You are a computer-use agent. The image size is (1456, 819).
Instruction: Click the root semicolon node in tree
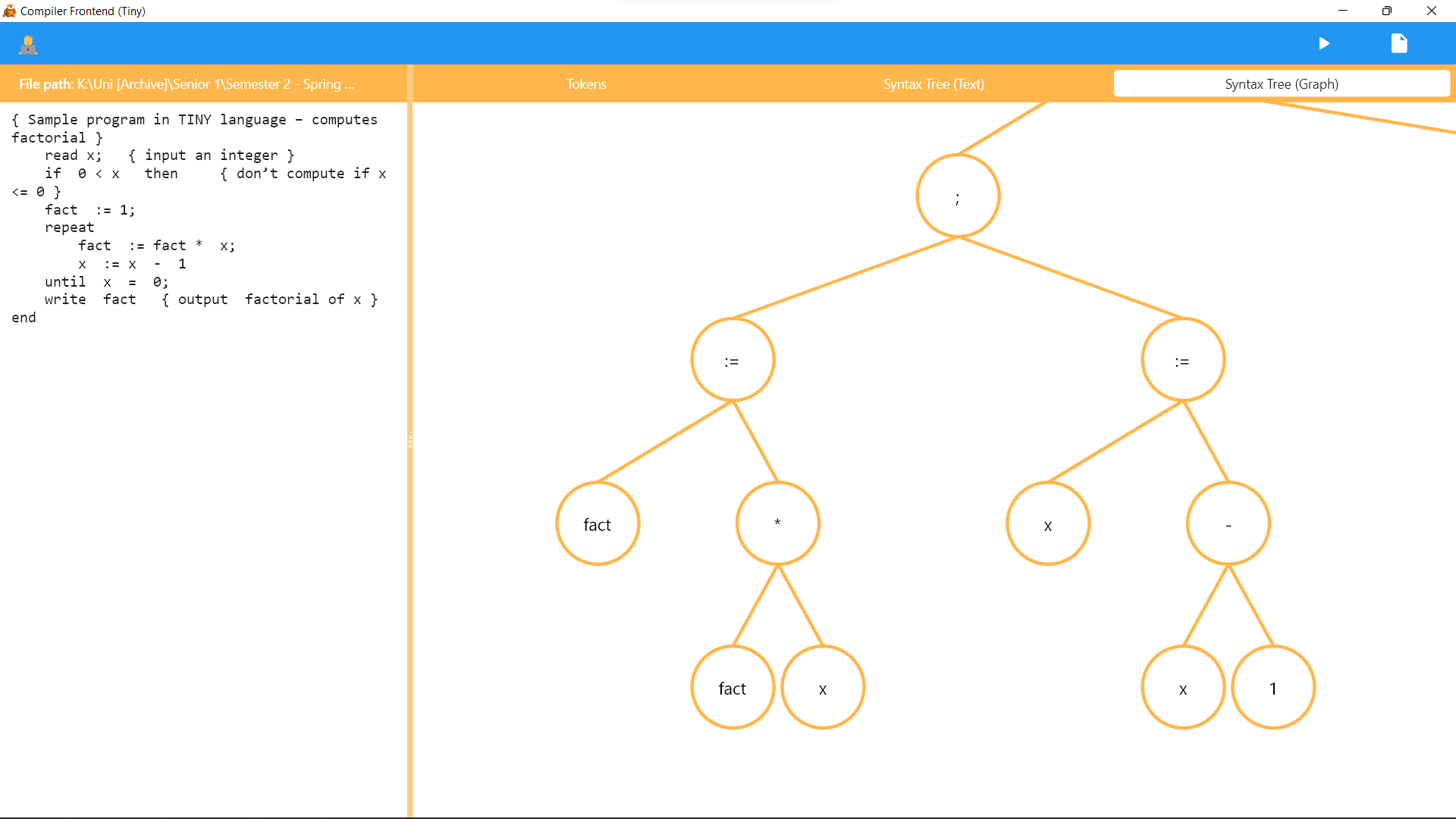click(956, 198)
